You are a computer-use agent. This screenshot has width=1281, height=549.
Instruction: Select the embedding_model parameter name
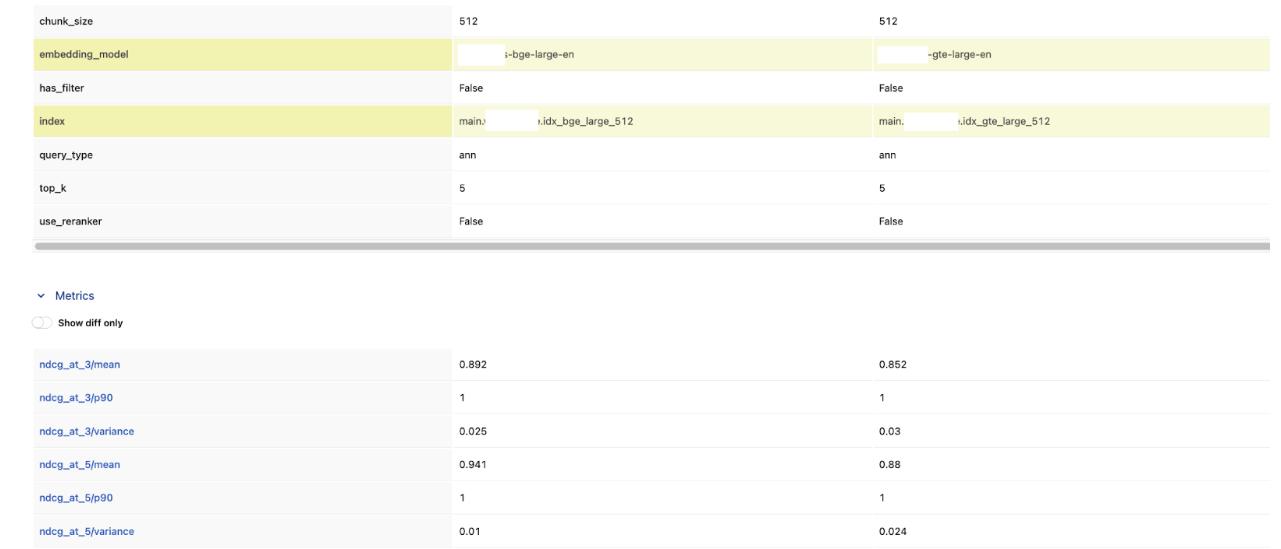click(84, 55)
